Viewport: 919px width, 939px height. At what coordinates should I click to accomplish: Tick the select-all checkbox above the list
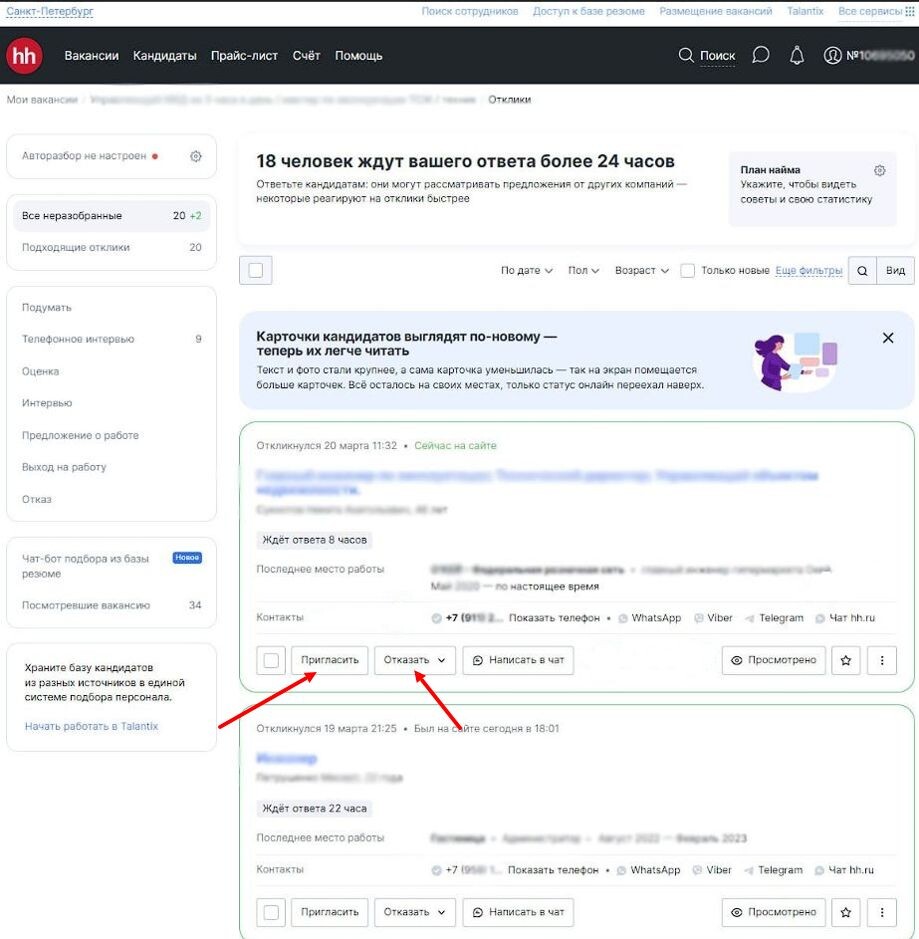click(256, 271)
